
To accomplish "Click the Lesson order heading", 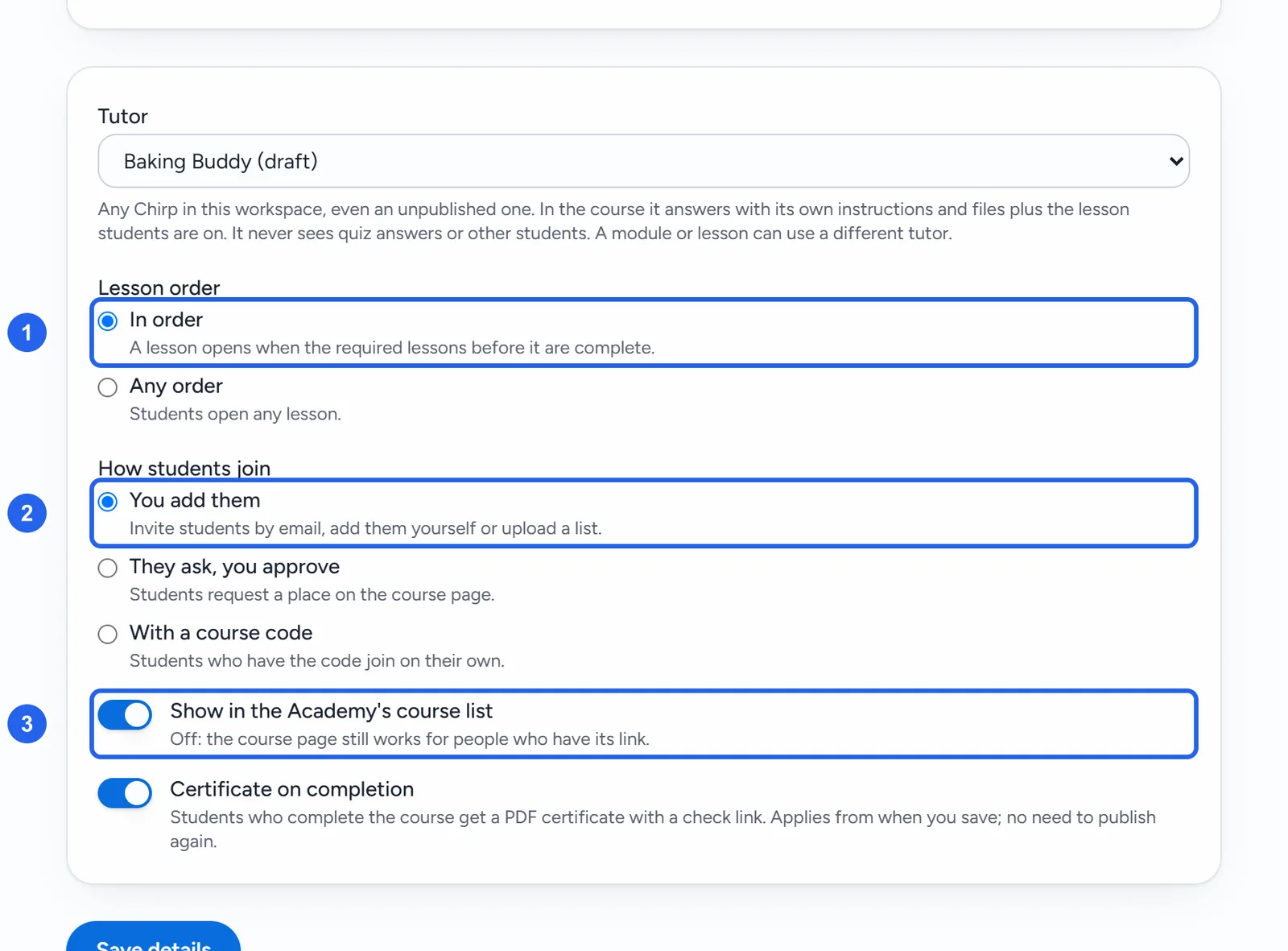I will click(x=159, y=287).
